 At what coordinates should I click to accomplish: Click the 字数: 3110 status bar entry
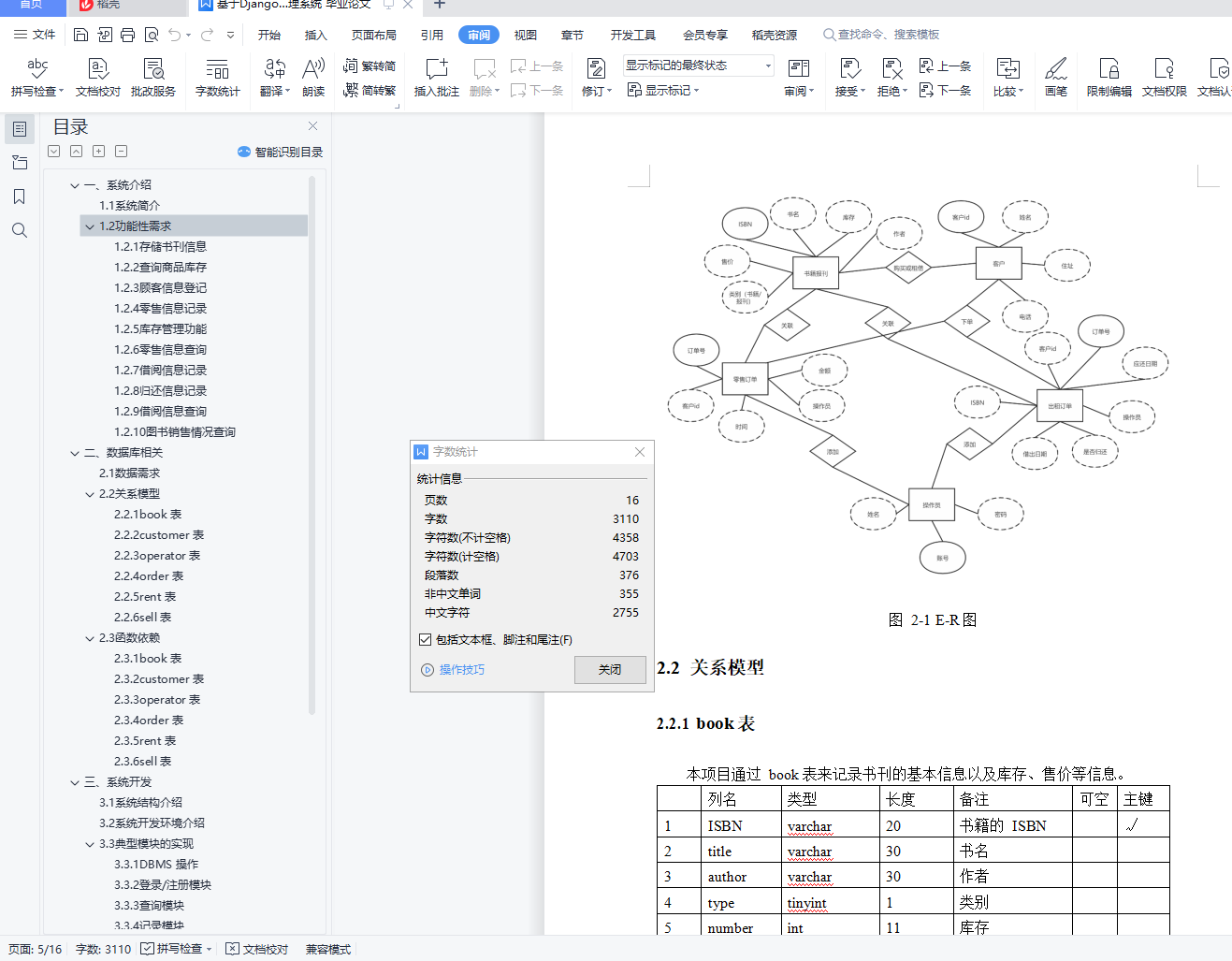[x=103, y=949]
